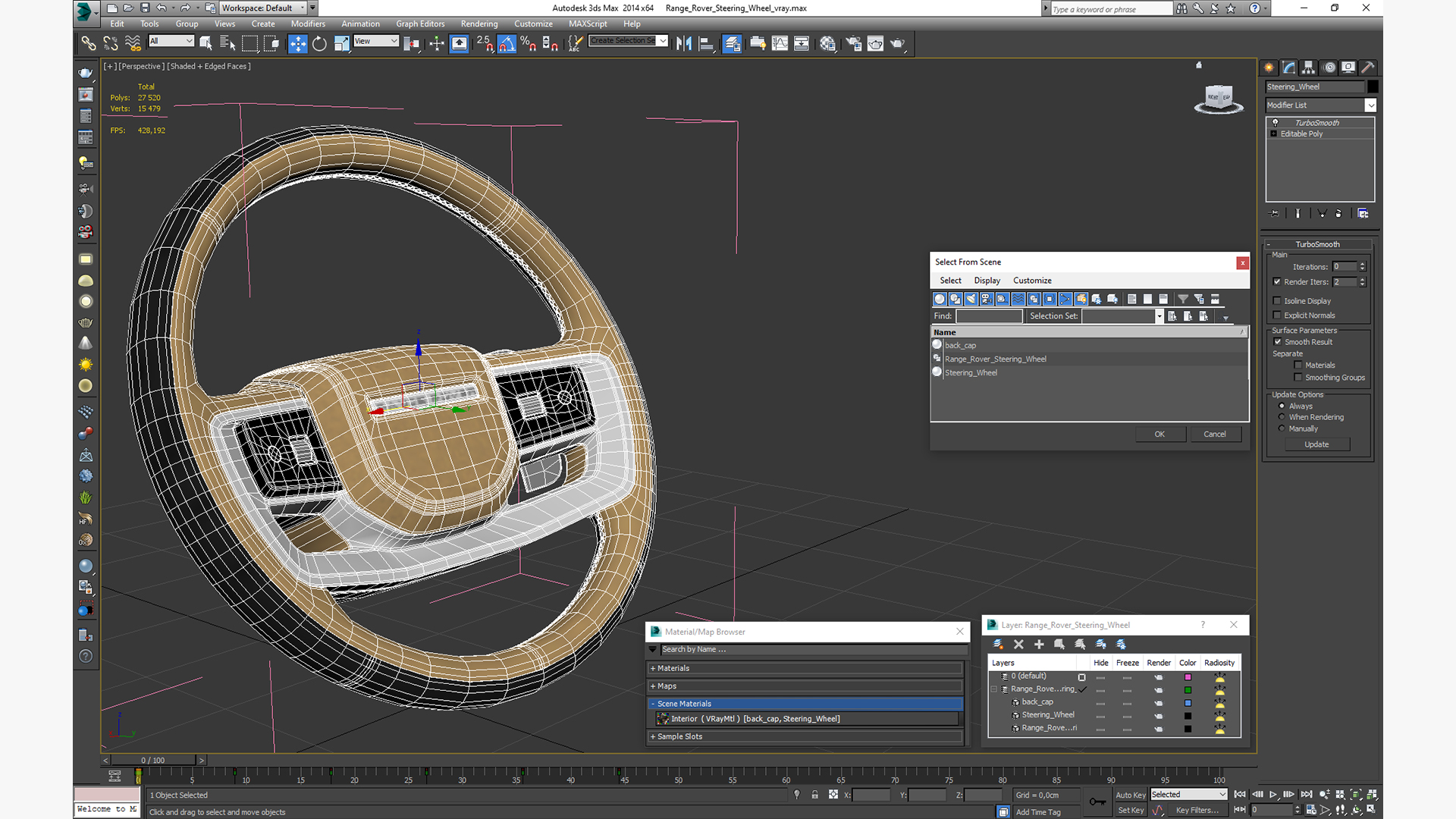This screenshot has width=1456, height=819.
Task: Toggle Display Lights filter in Select From Scene
Action: (x=971, y=299)
